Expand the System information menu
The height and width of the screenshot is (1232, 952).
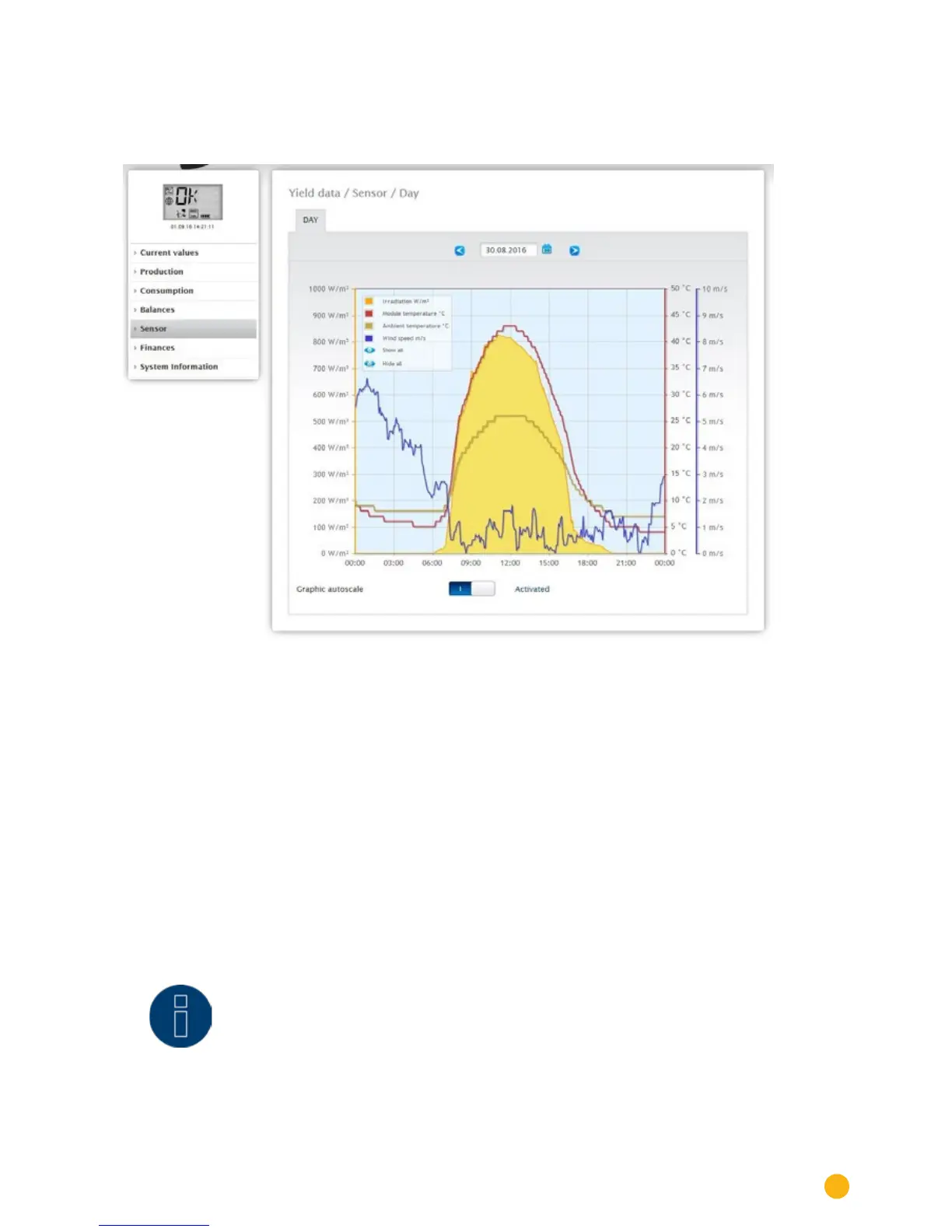[194, 367]
